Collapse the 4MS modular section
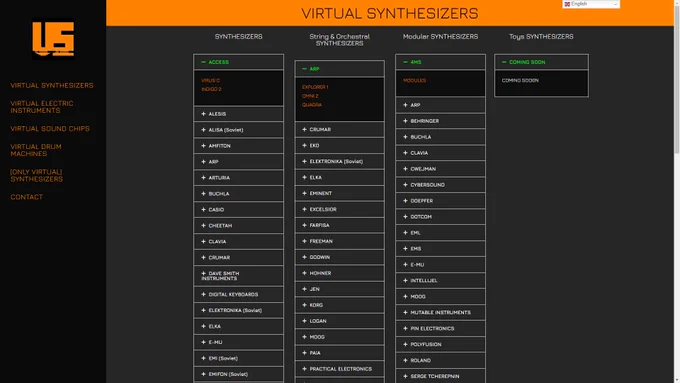Image resolution: width=680 pixels, height=383 pixels. tap(440, 62)
